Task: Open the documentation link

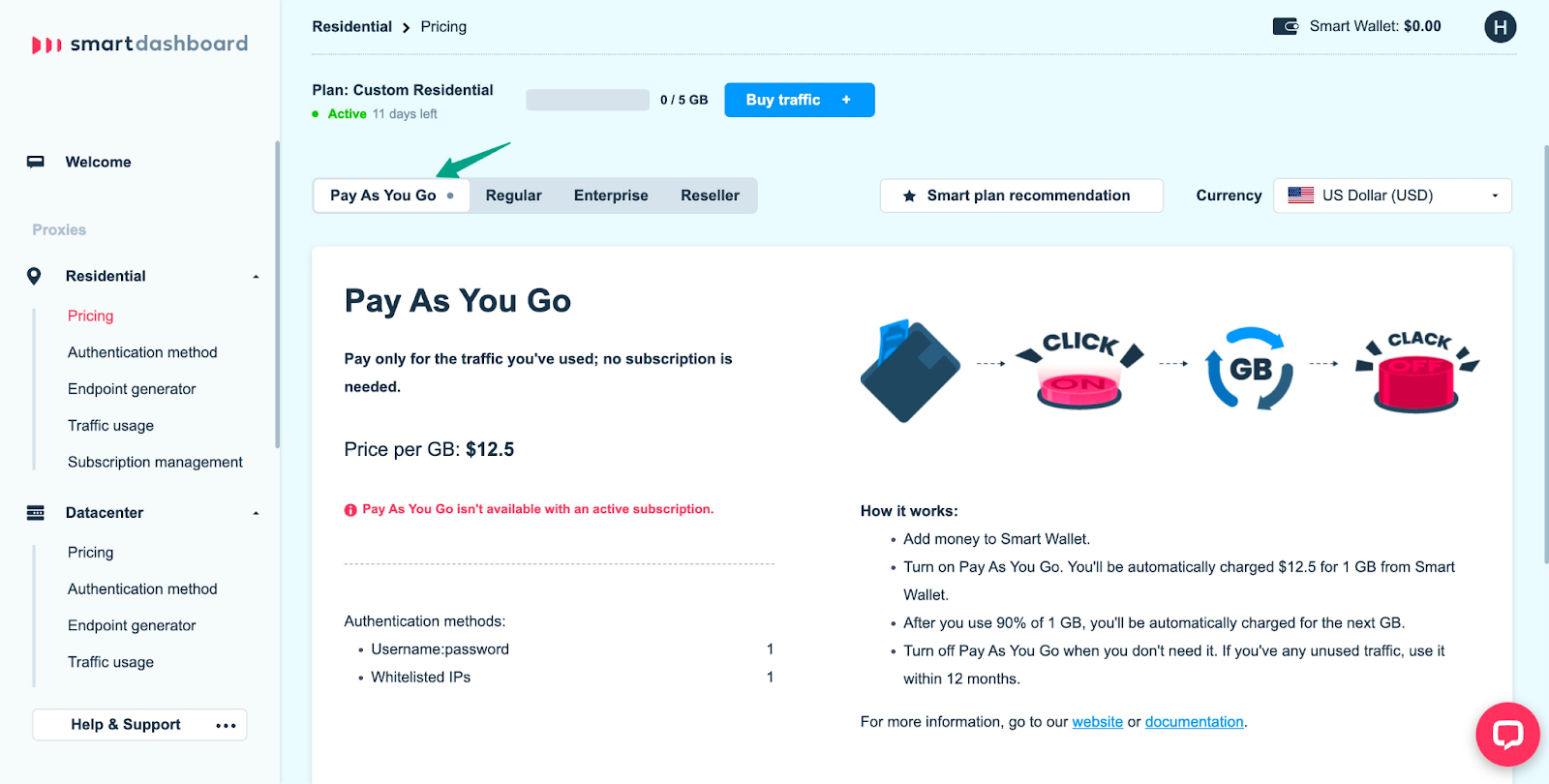Action: point(1194,722)
